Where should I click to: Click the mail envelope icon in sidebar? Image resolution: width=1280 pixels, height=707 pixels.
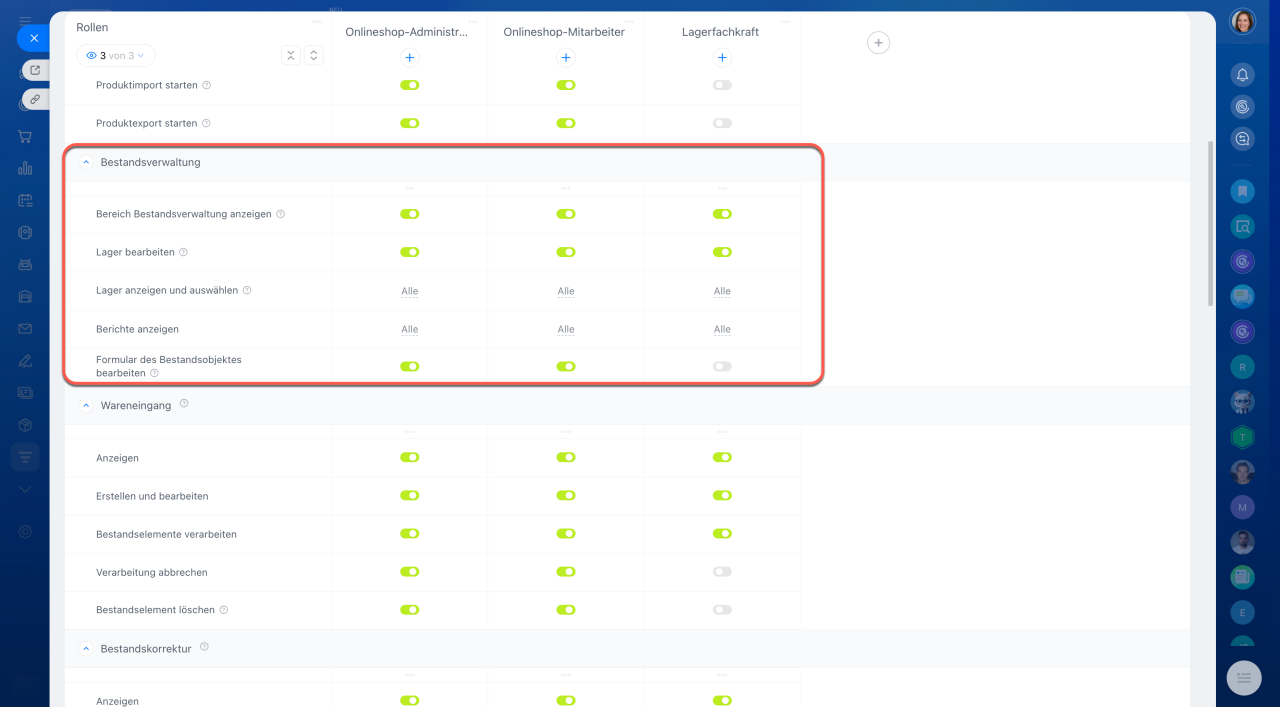pyautogui.click(x=25, y=328)
